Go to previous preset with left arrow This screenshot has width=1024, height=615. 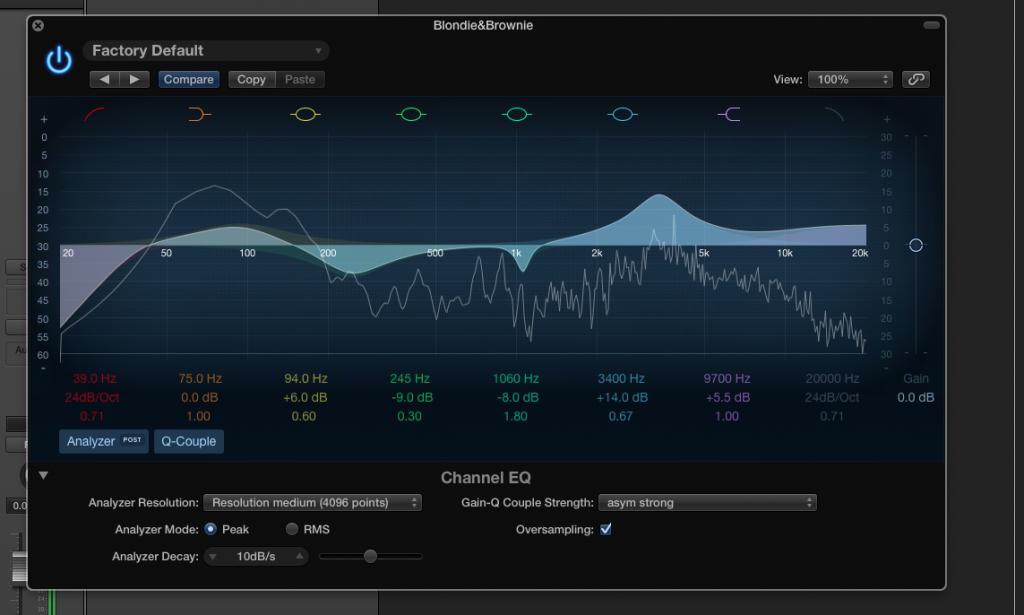click(x=105, y=79)
